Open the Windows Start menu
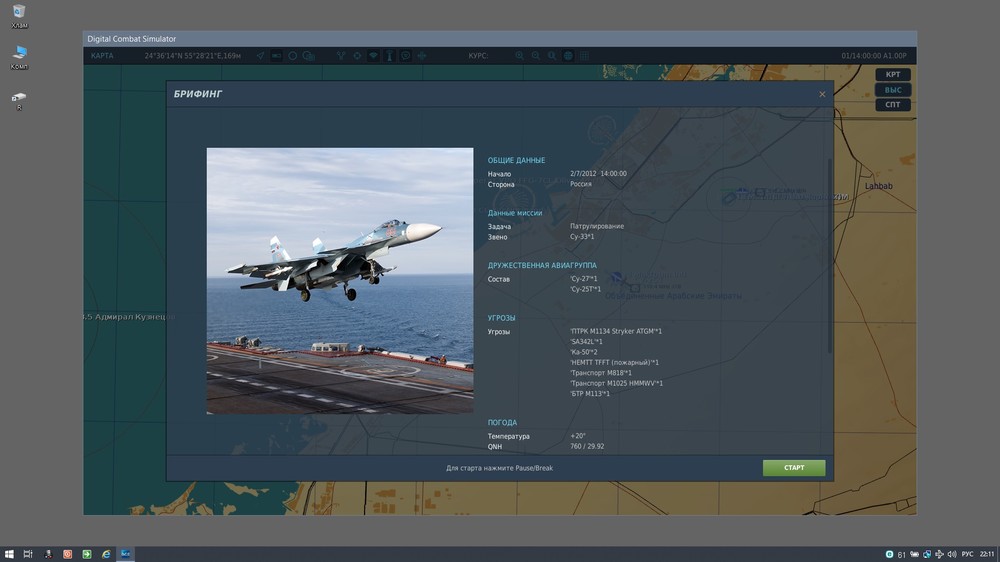The width and height of the screenshot is (1000, 562). 9,553
